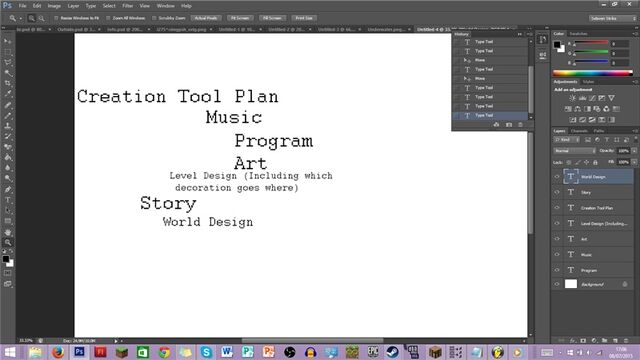Check Resize Windows to Fit option
Screen dimensions: 640x360
click(56, 18)
